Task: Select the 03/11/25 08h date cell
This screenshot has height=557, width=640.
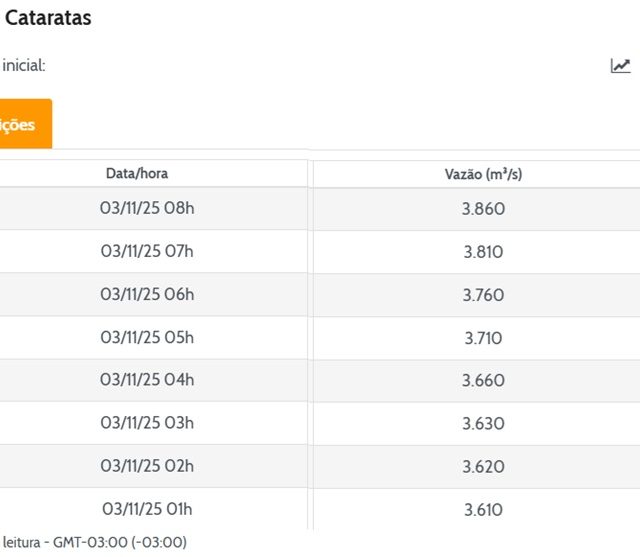Action: pyautogui.click(x=147, y=209)
